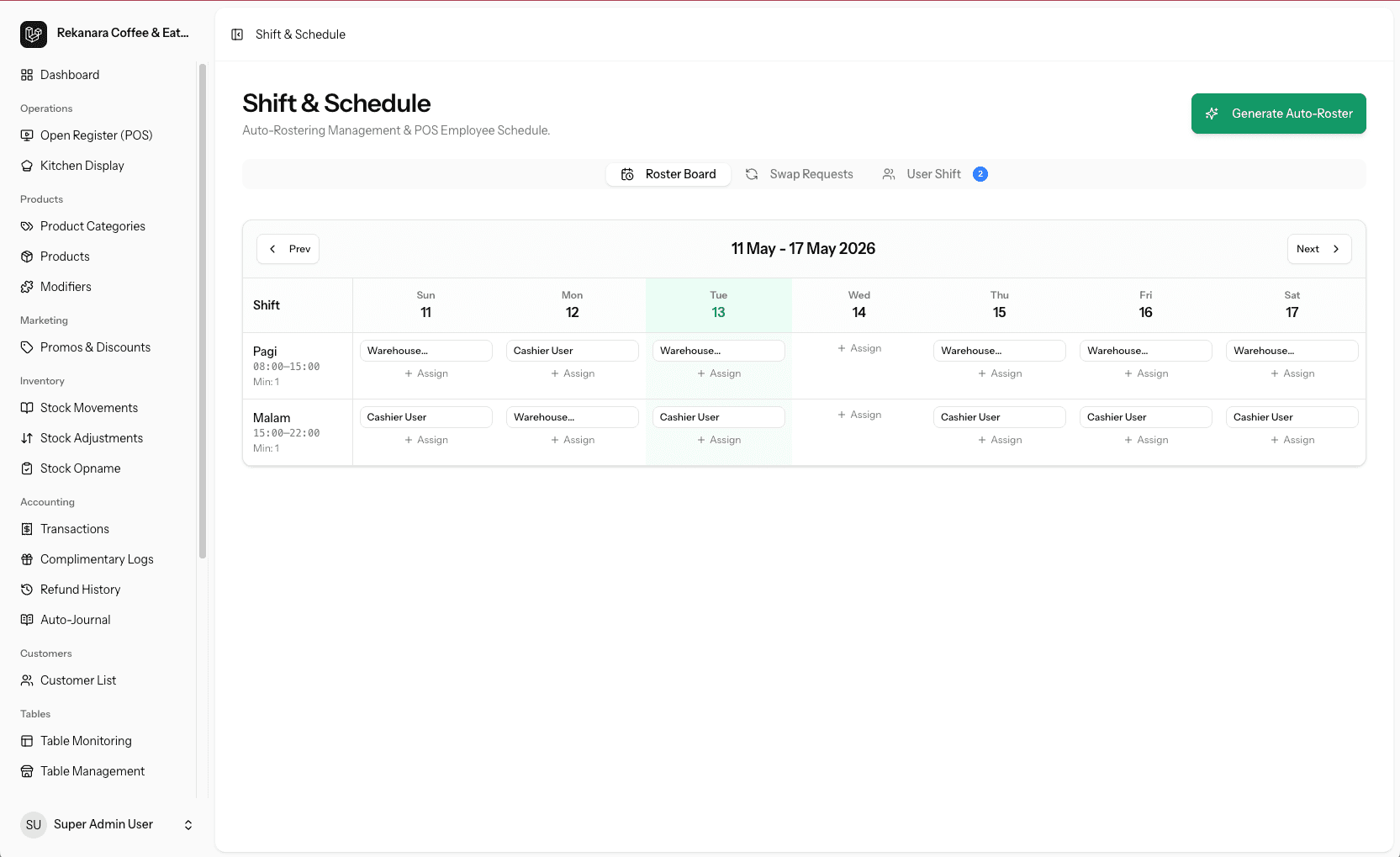
Task: Go to previous week with Prev
Action: [288, 249]
